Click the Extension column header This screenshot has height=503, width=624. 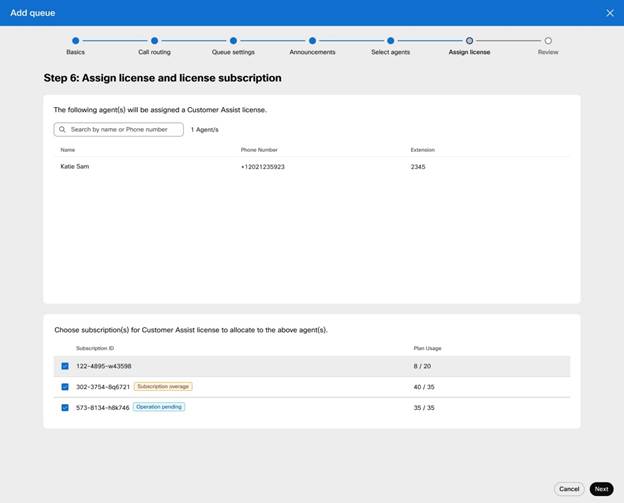coord(423,150)
